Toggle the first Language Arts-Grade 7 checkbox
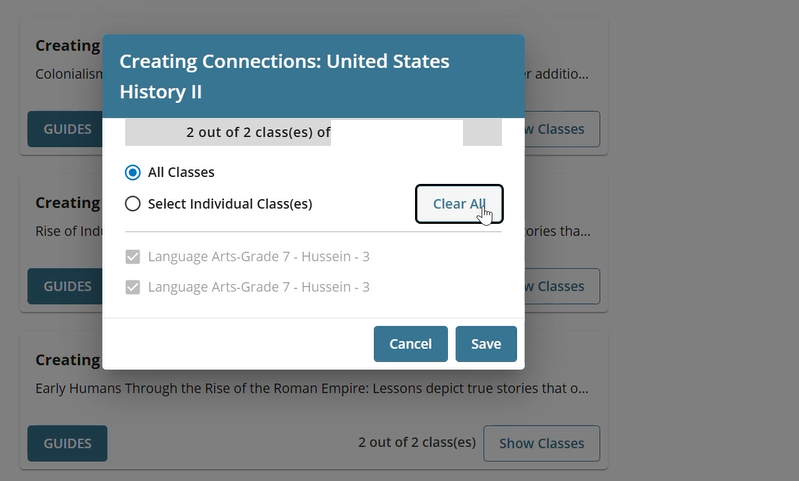Image resolution: width=799 pixels, height=481 pixels. [133, 257]
